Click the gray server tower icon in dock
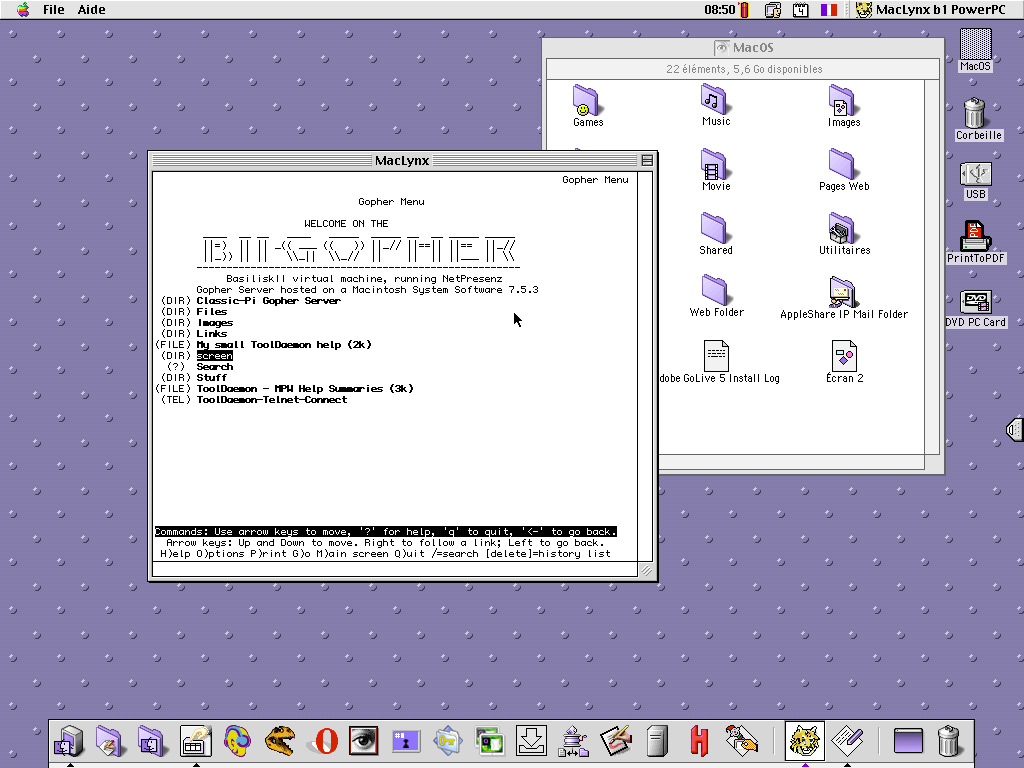 [657, 741]
